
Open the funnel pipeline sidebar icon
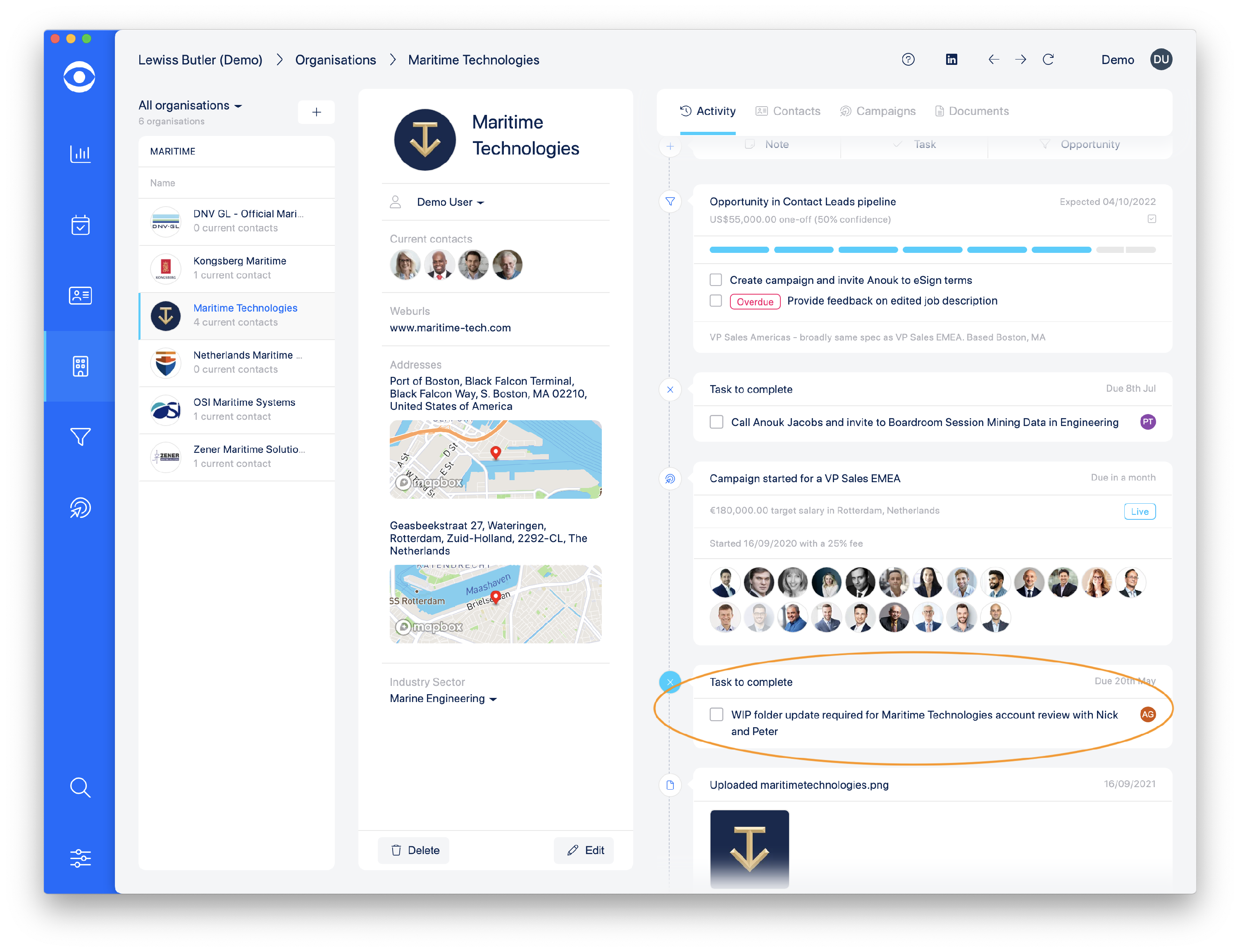click(x=80, y=437)
